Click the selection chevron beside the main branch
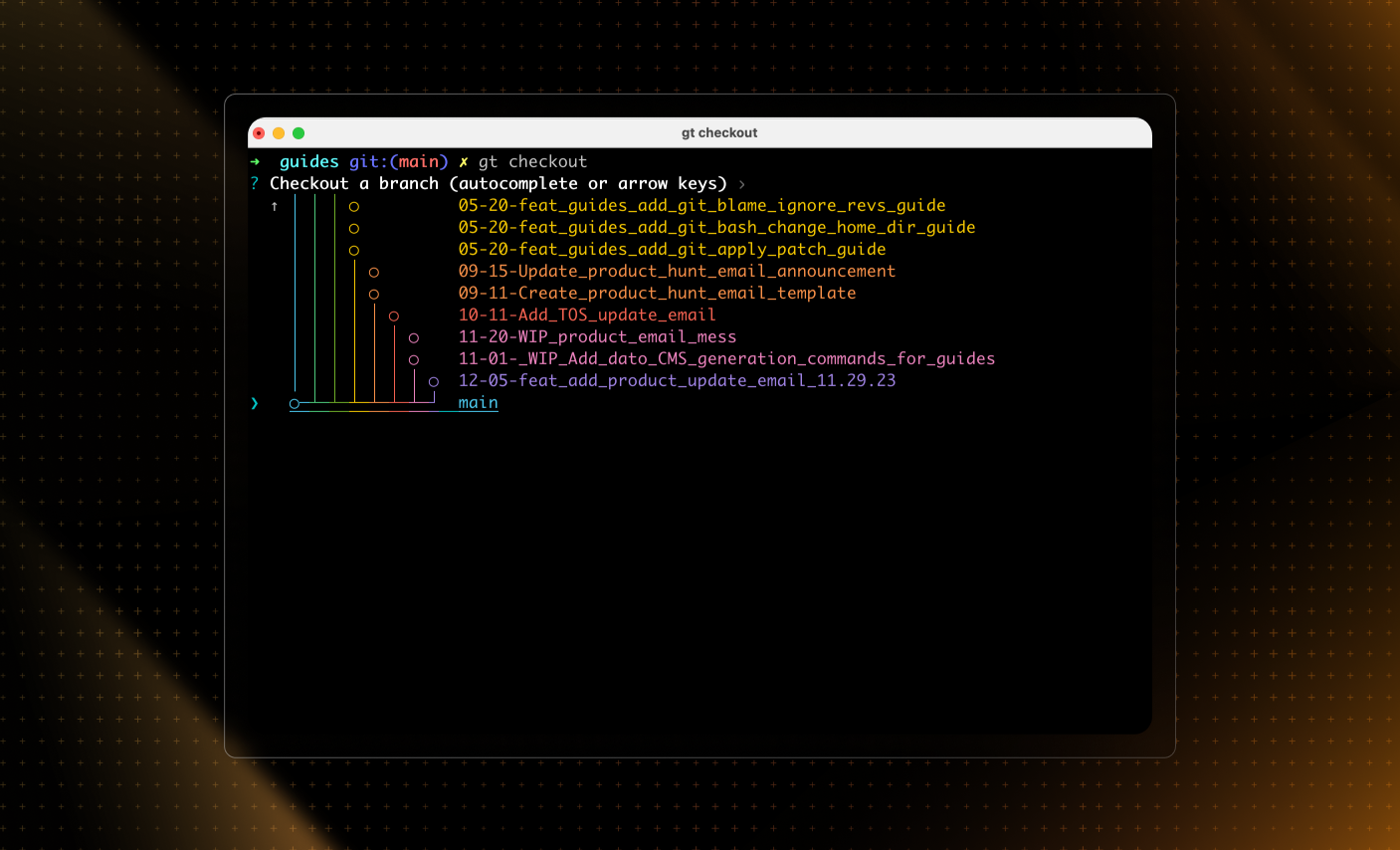Viewport: 1400px width, 850px height. click(x=255, y=403)
